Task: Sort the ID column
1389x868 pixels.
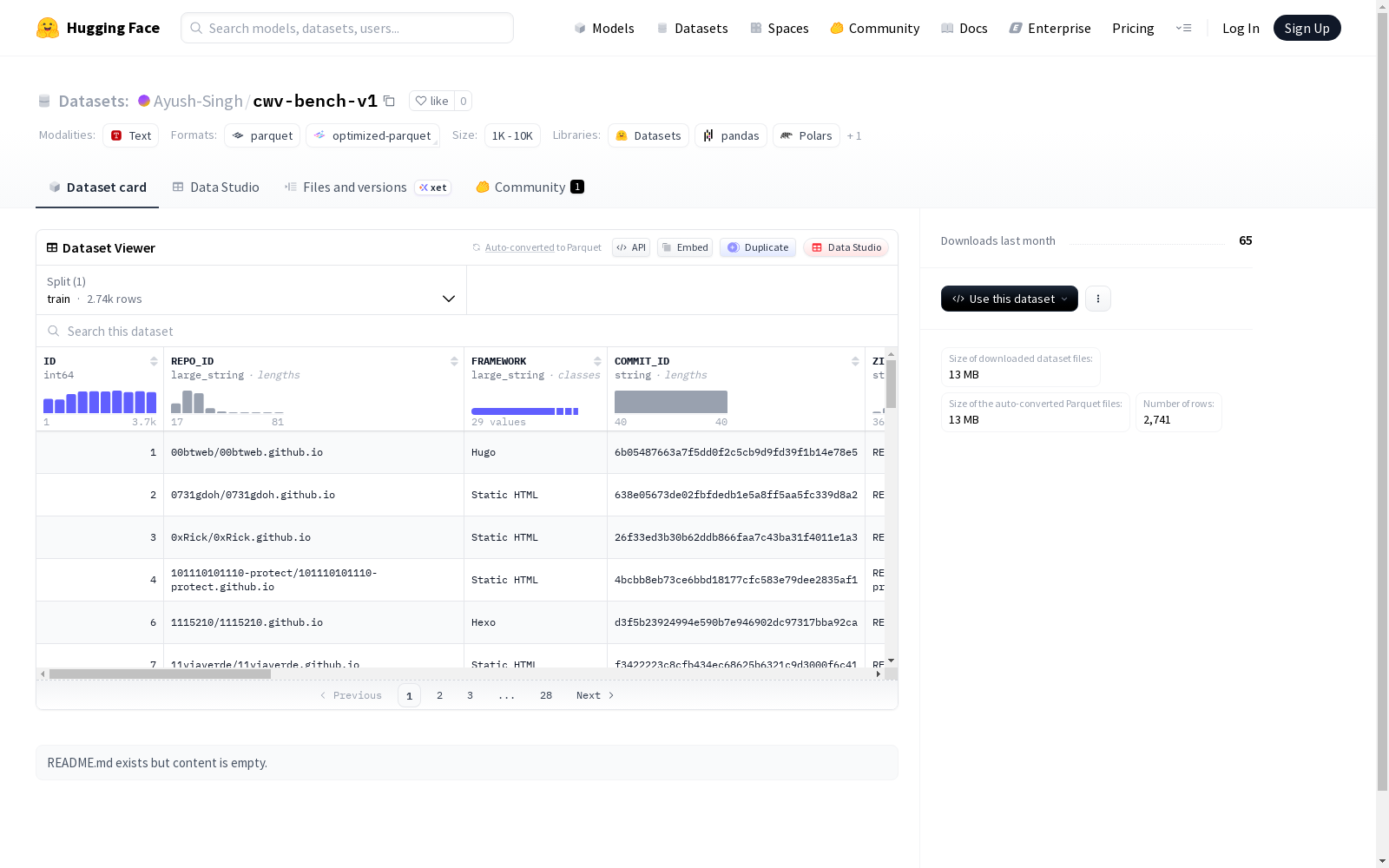Action: pos(154,361)
